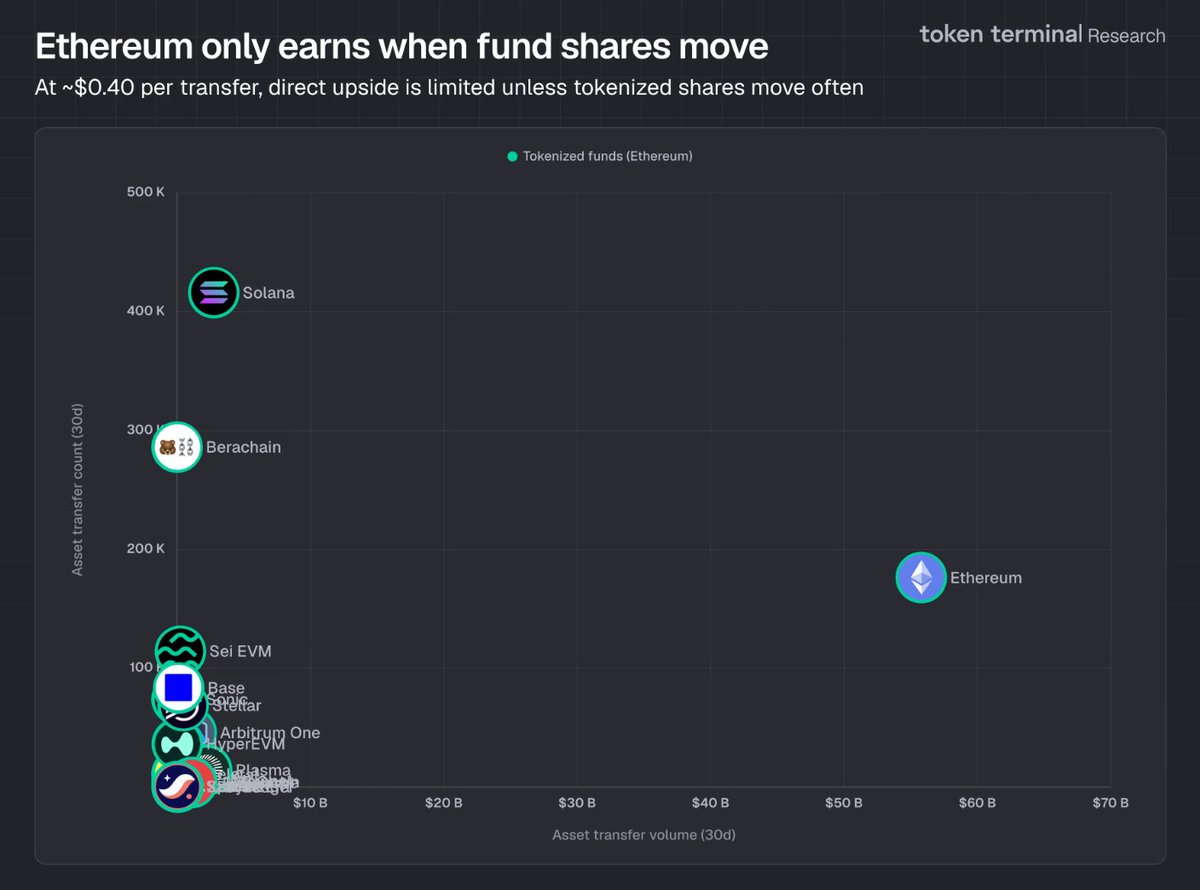
Task: Click the '$10 B' x-axis tick
Action: 309,803
